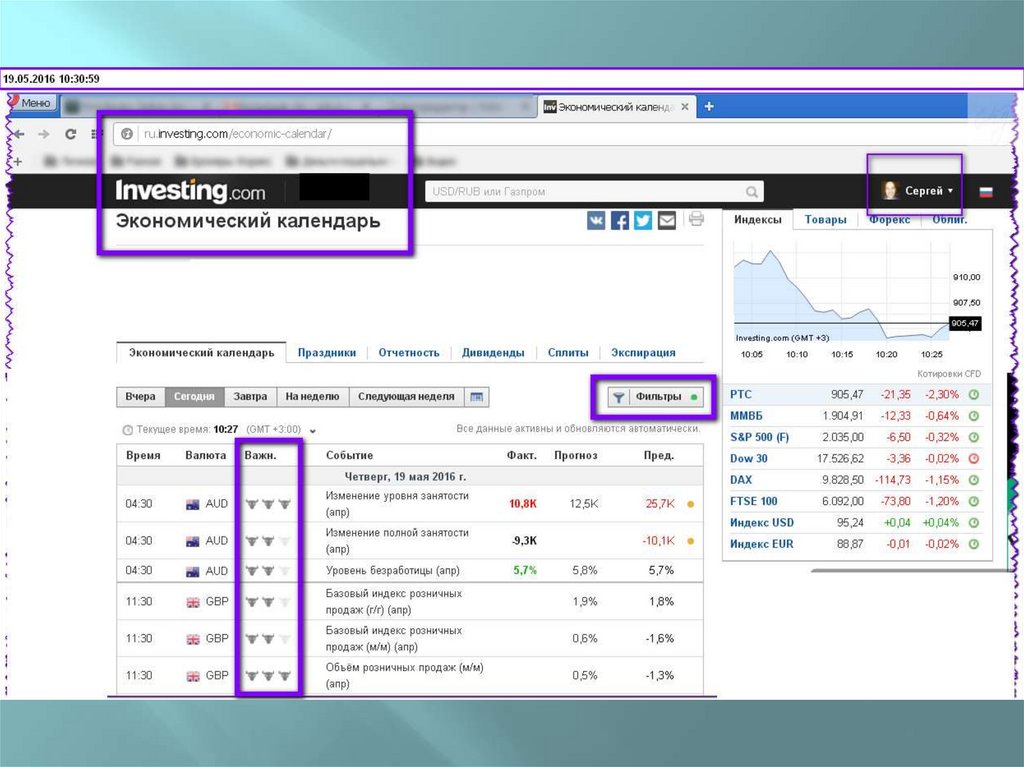Click the clock icon next to Dow 30

973,458
